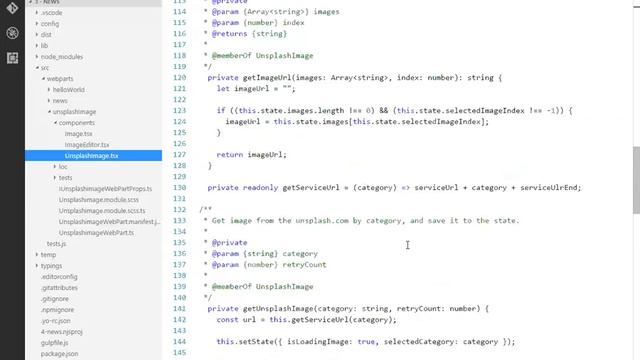Click '@memberOf UnsplashImage' on line 139
Viewport: 640px width, 360px height.
262,287
